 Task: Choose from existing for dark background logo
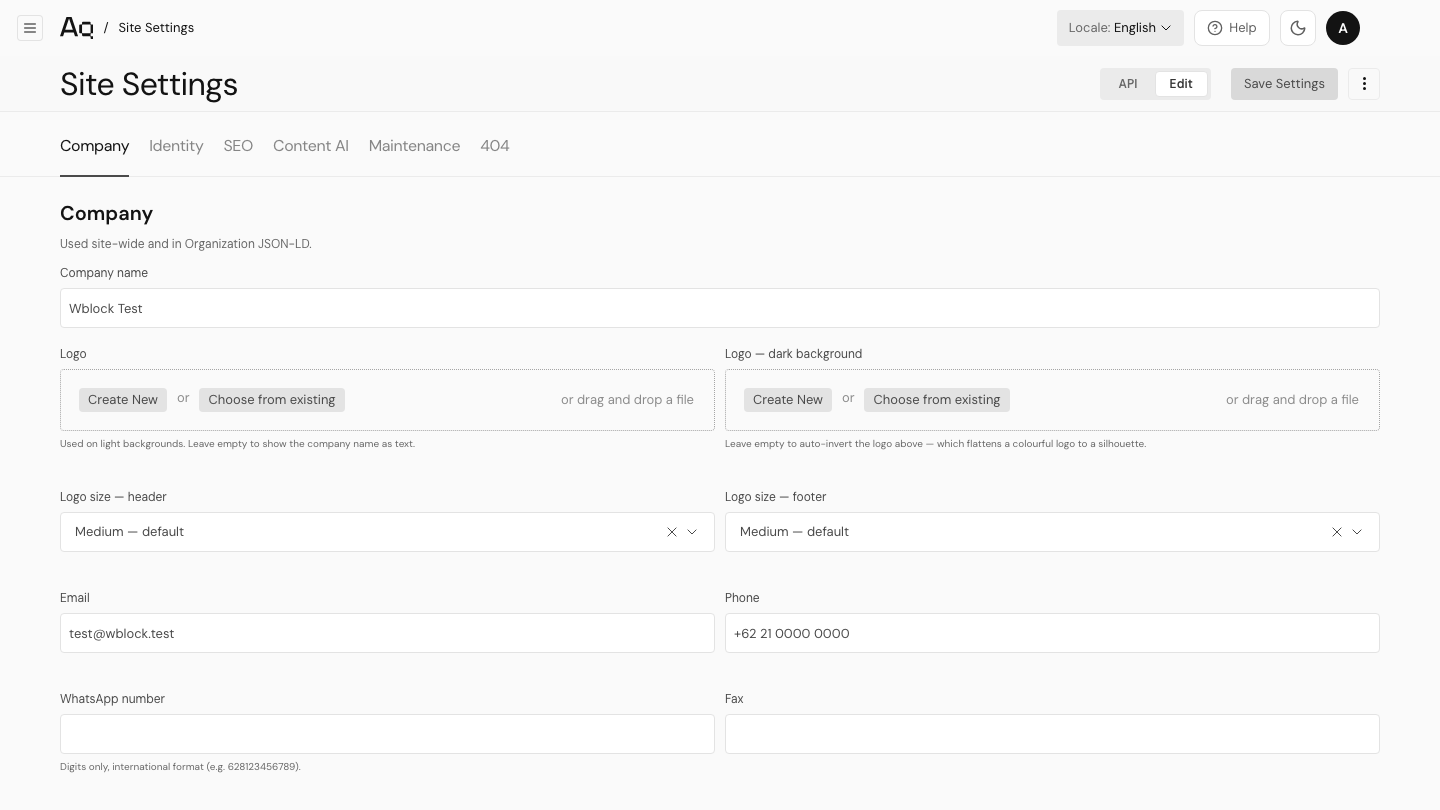(x=937, y=400)
